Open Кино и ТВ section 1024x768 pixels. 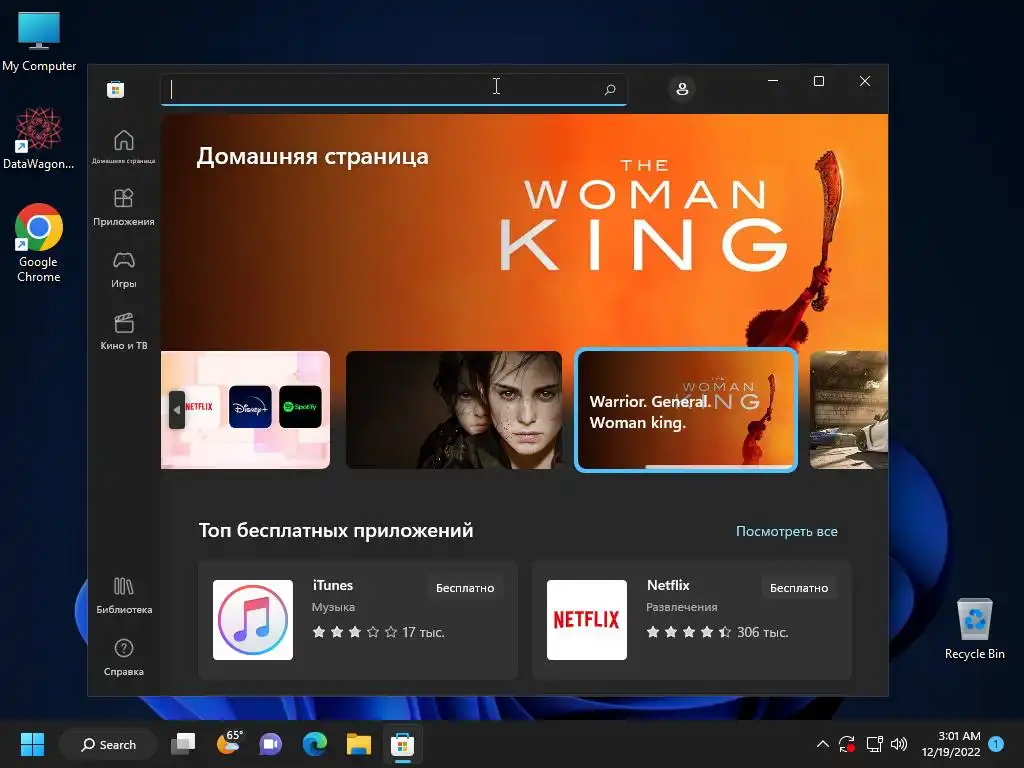click(123, 332)
